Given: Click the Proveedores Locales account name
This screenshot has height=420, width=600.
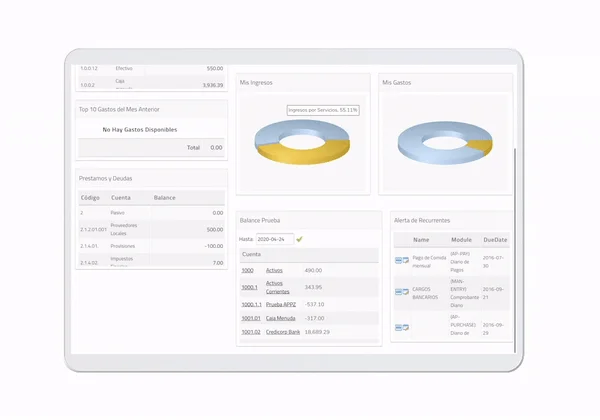Looking at the screenshot, I should point(124,230).
